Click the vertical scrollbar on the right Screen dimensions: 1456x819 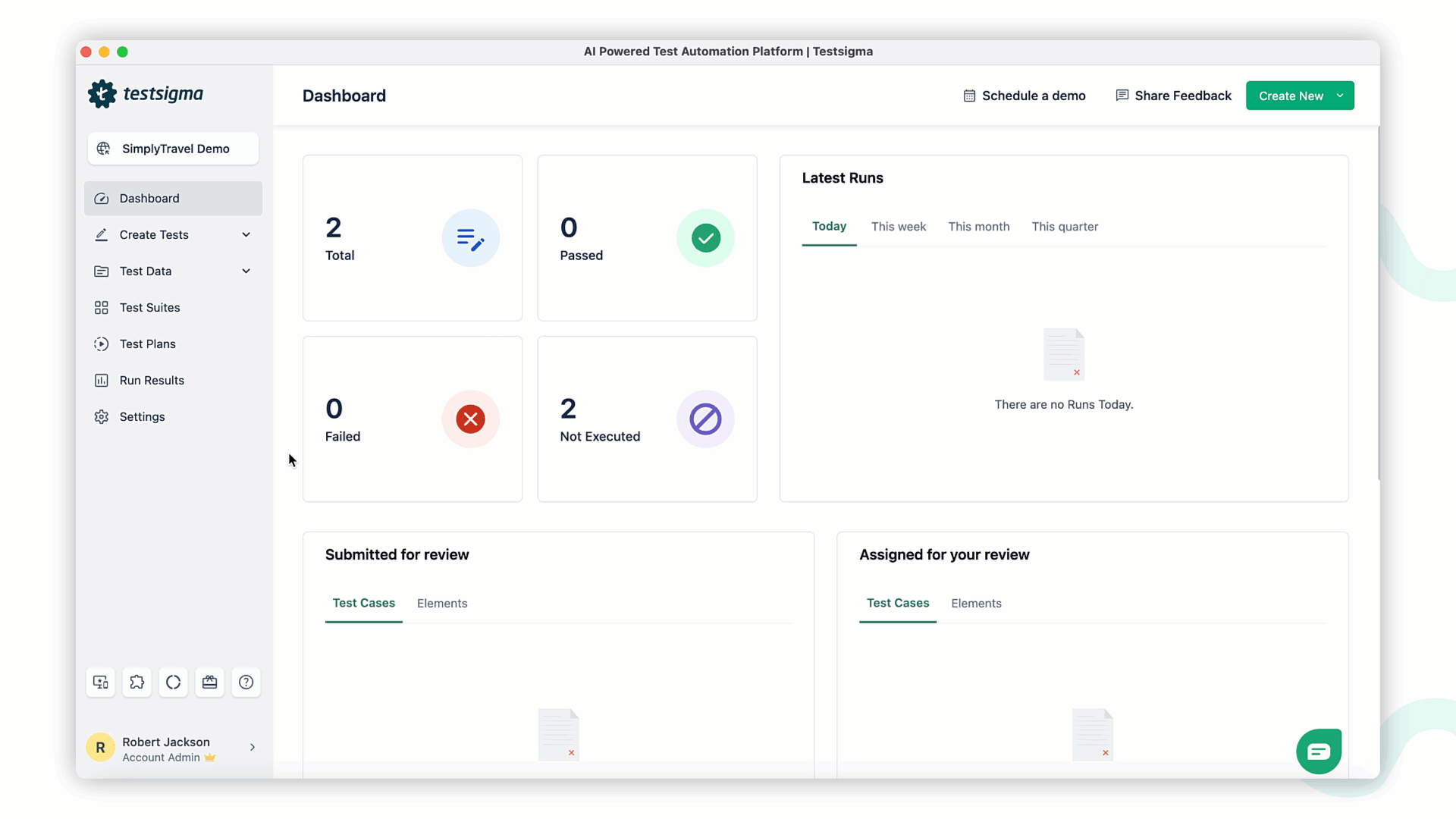[x=1378, y=303]
